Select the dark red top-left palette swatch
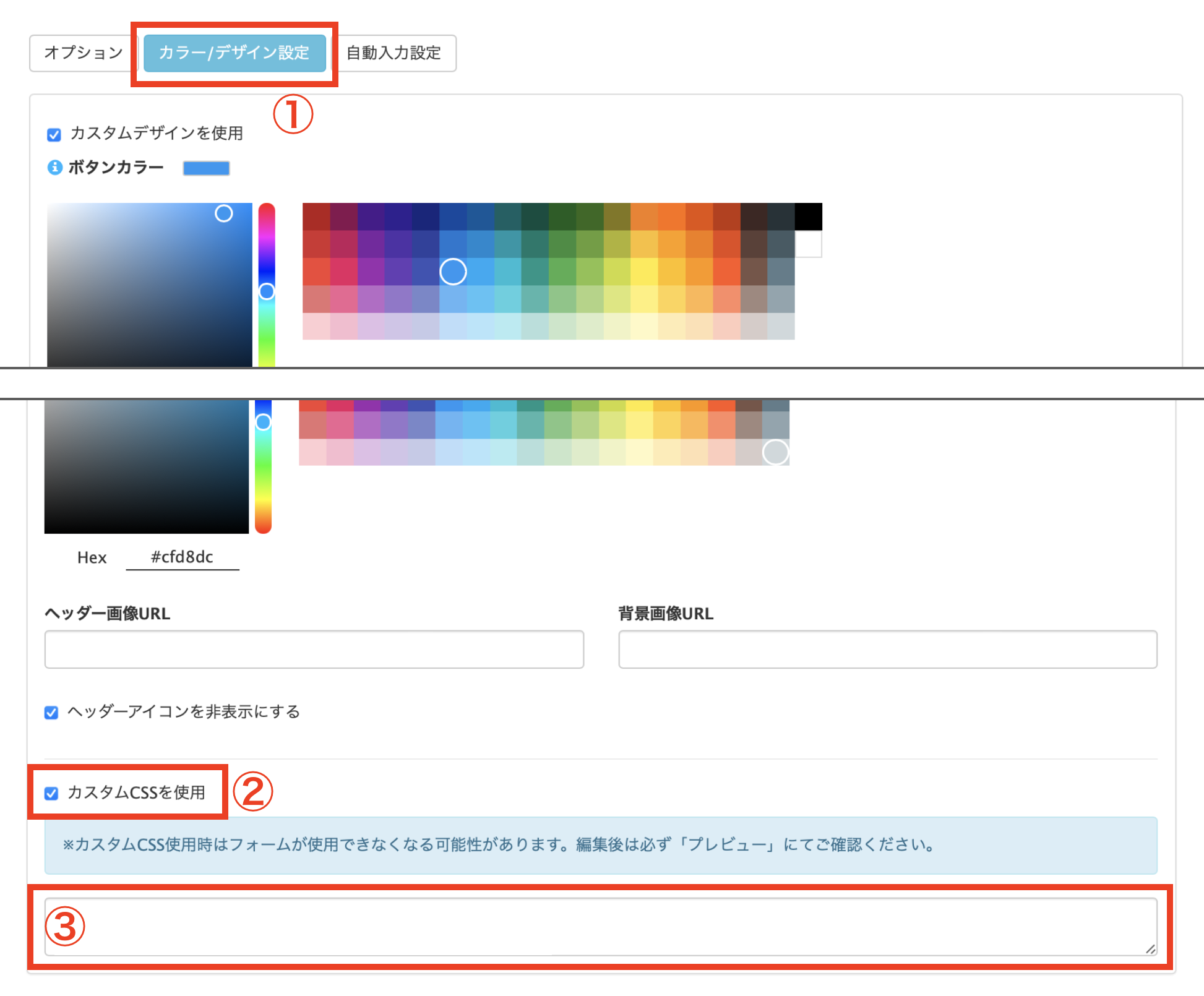The height and width of the screenshot is (996, 1204). [316, 217]
